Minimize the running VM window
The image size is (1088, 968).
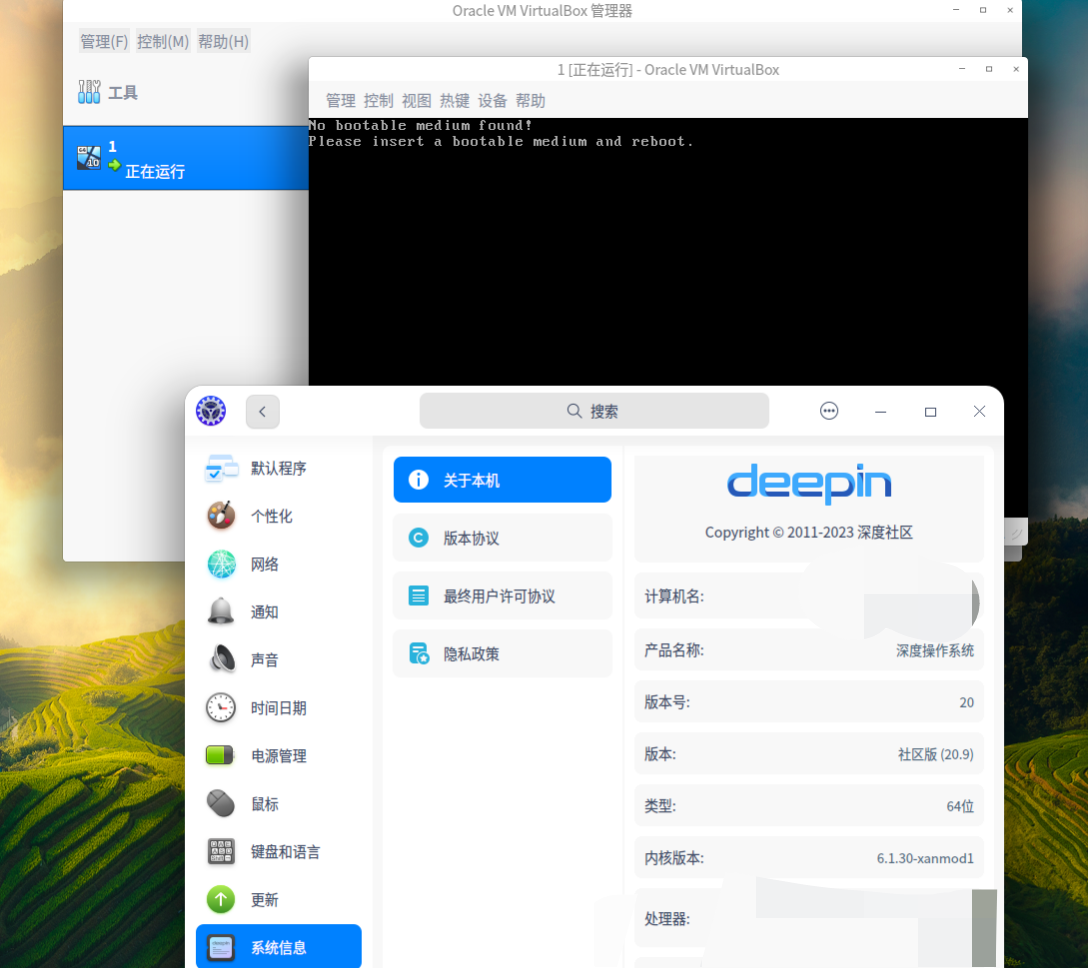962,69
